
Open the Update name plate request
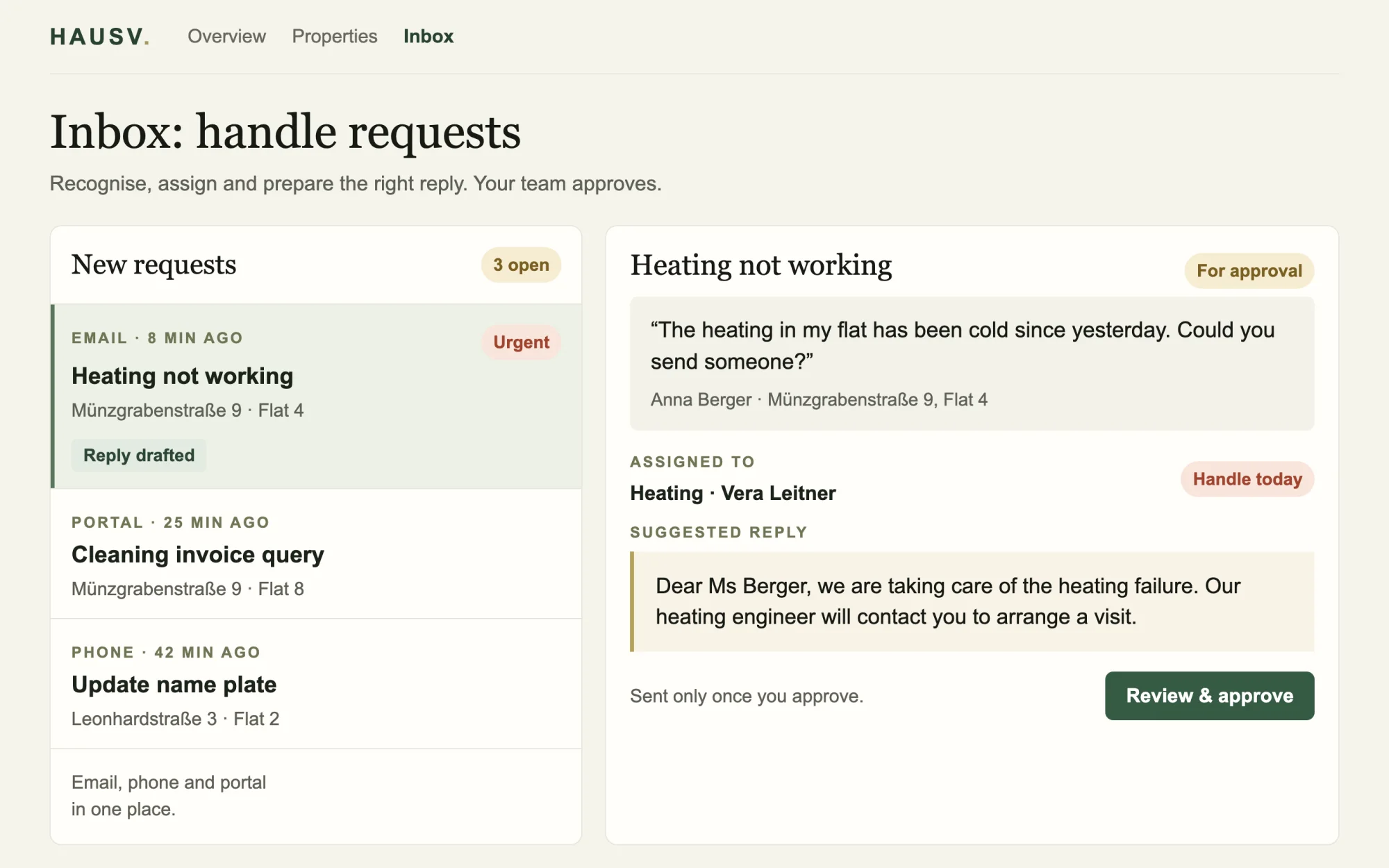coord(316,684)
